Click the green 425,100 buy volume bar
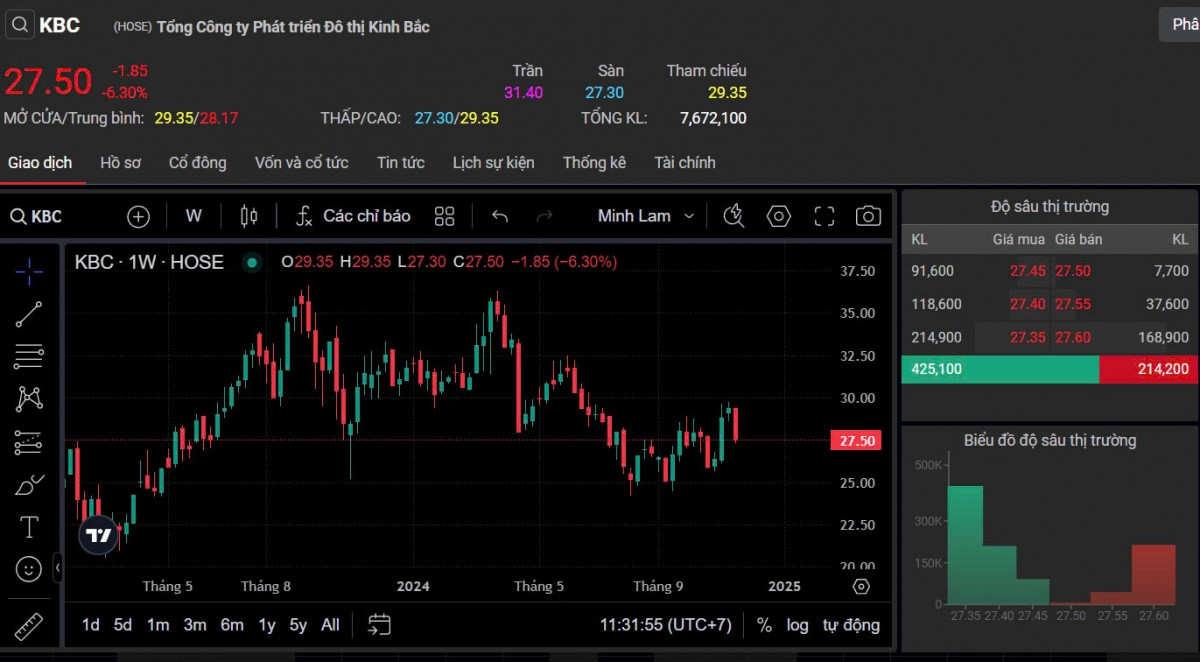This screenshot has width=1200, height=662. tap(1000, 369)
